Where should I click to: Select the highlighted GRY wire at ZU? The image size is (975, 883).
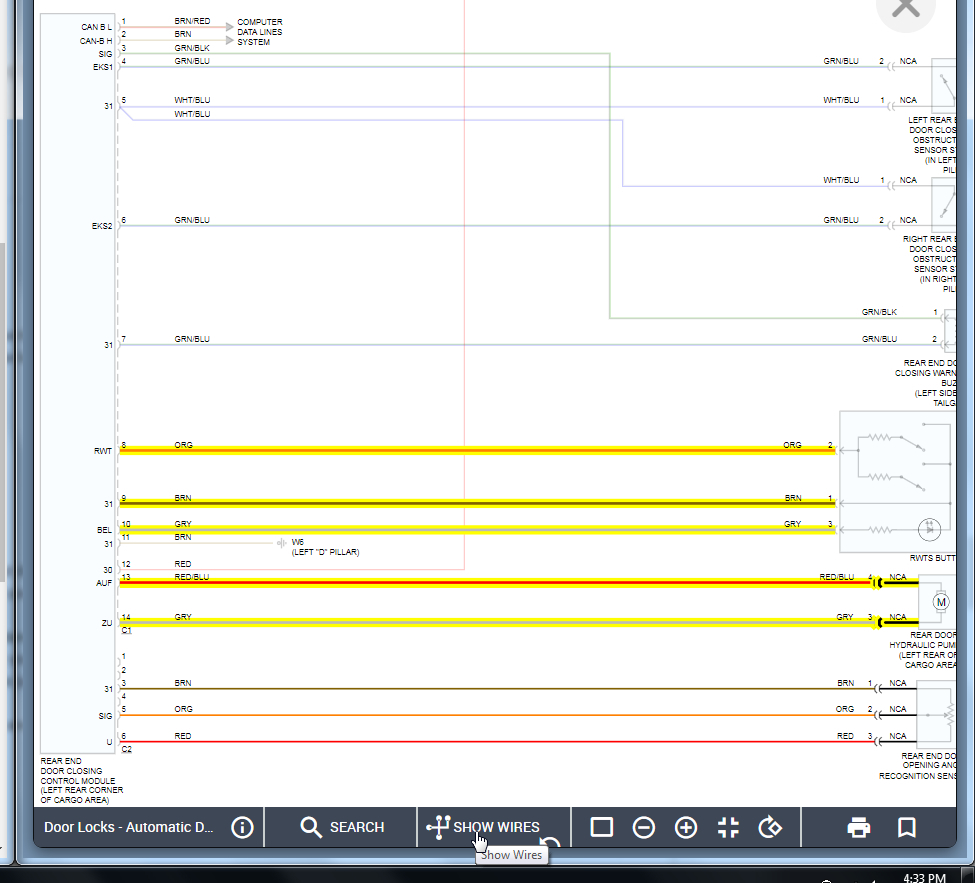497,622
